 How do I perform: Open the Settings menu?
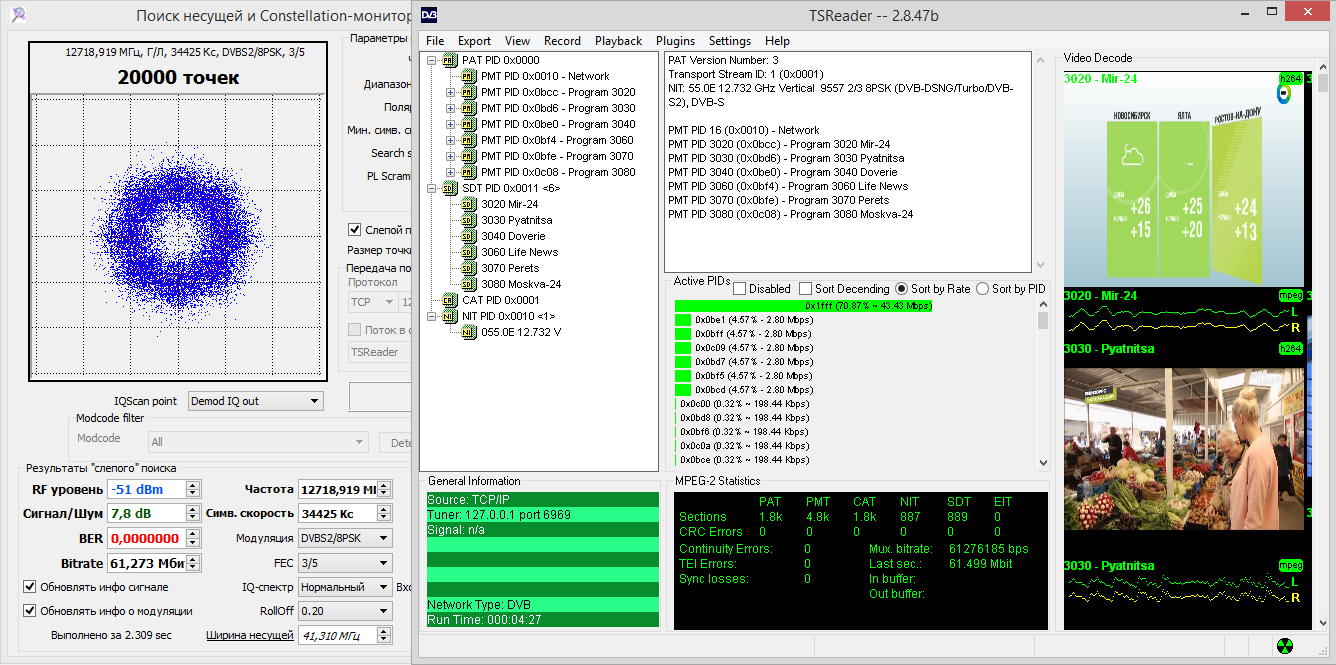(730, 41)
